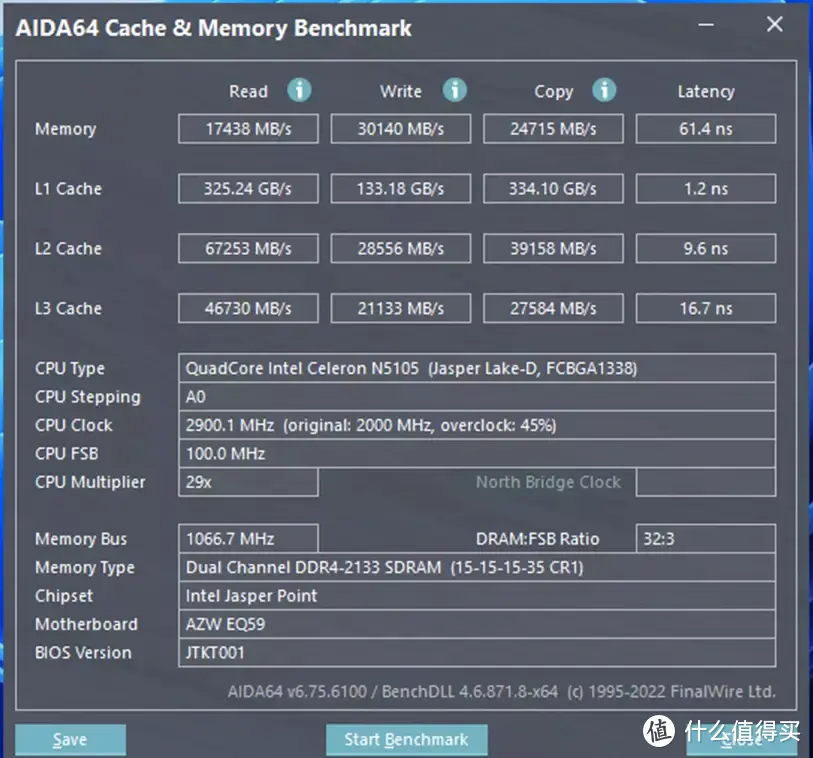
Task: Select L1 Cache latency 1.2 ns
Action: point(706,189)
